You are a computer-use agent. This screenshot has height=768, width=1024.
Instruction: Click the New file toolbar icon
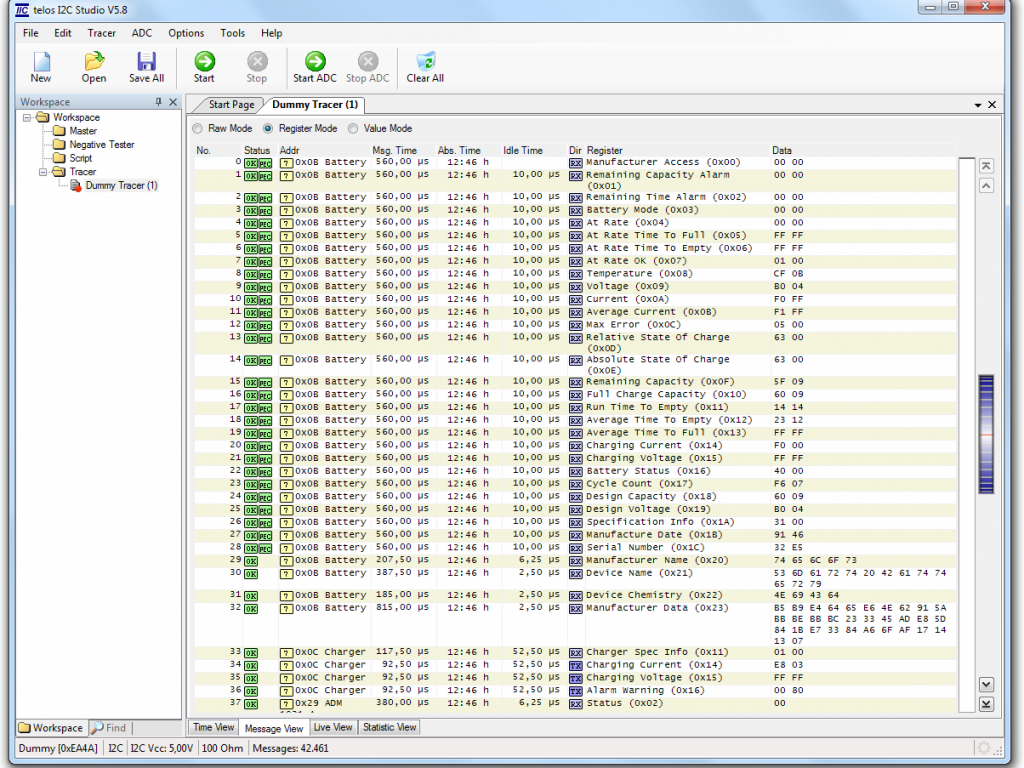(41, 67)
